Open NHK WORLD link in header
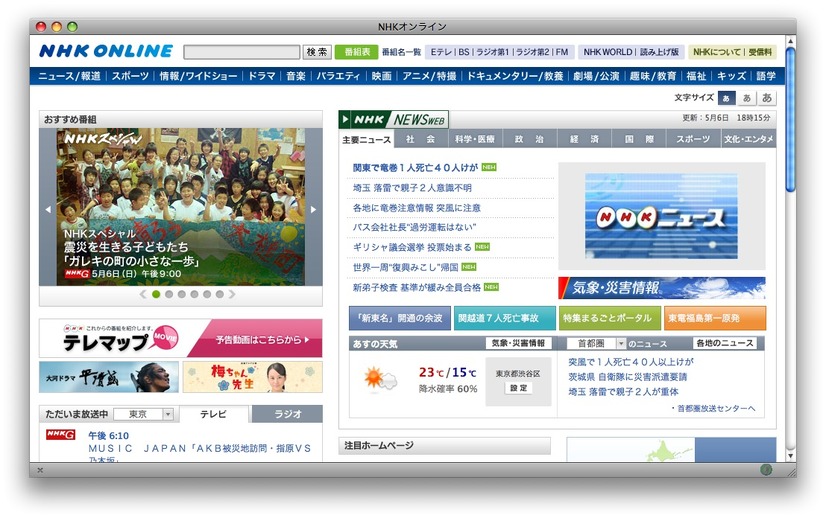Image resolution: width=826 pixels, height=518 pixels. tap(607, 52)
